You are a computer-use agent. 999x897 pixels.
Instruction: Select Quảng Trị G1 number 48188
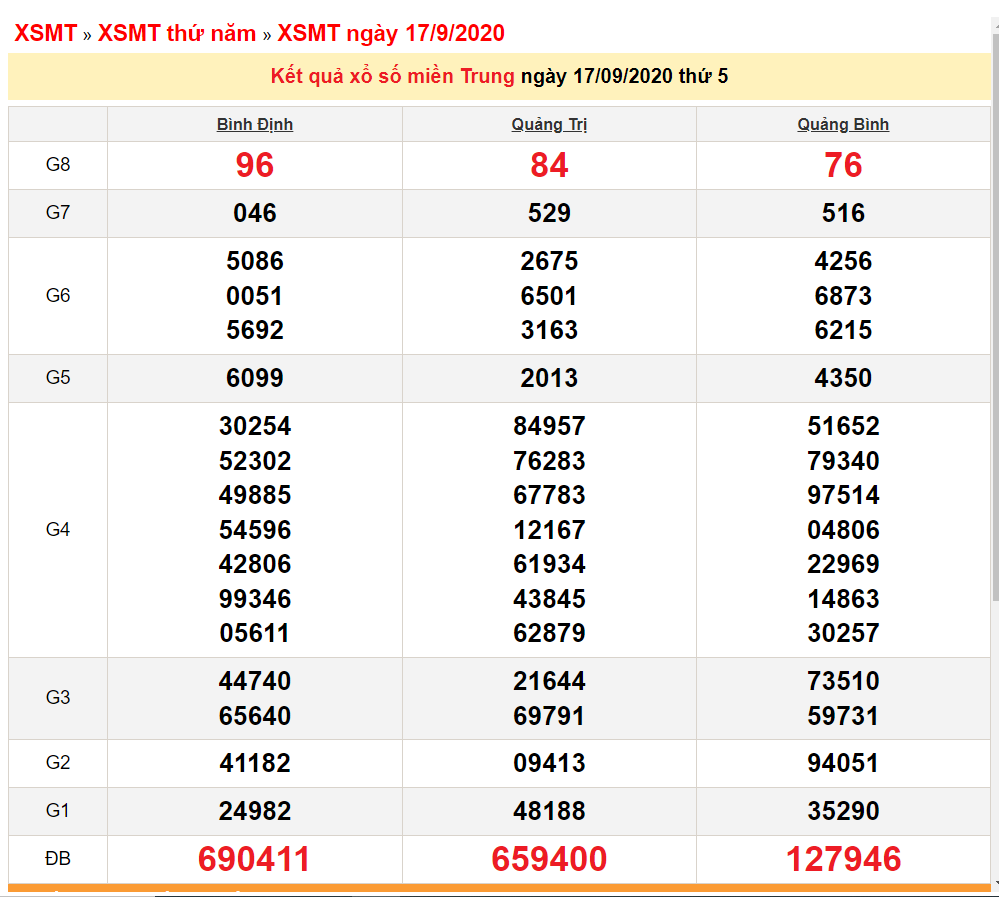pos(548,811)
